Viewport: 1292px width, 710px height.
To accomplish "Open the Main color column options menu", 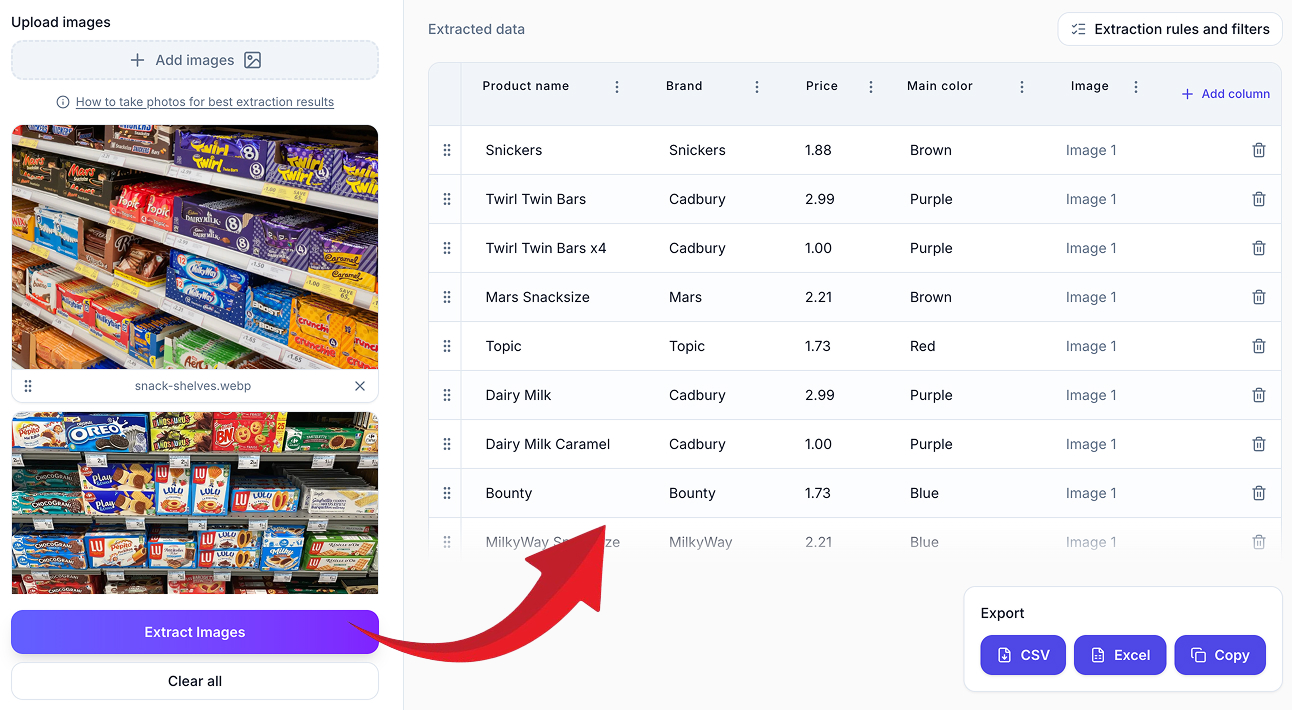I will [x=1022, y=87].
